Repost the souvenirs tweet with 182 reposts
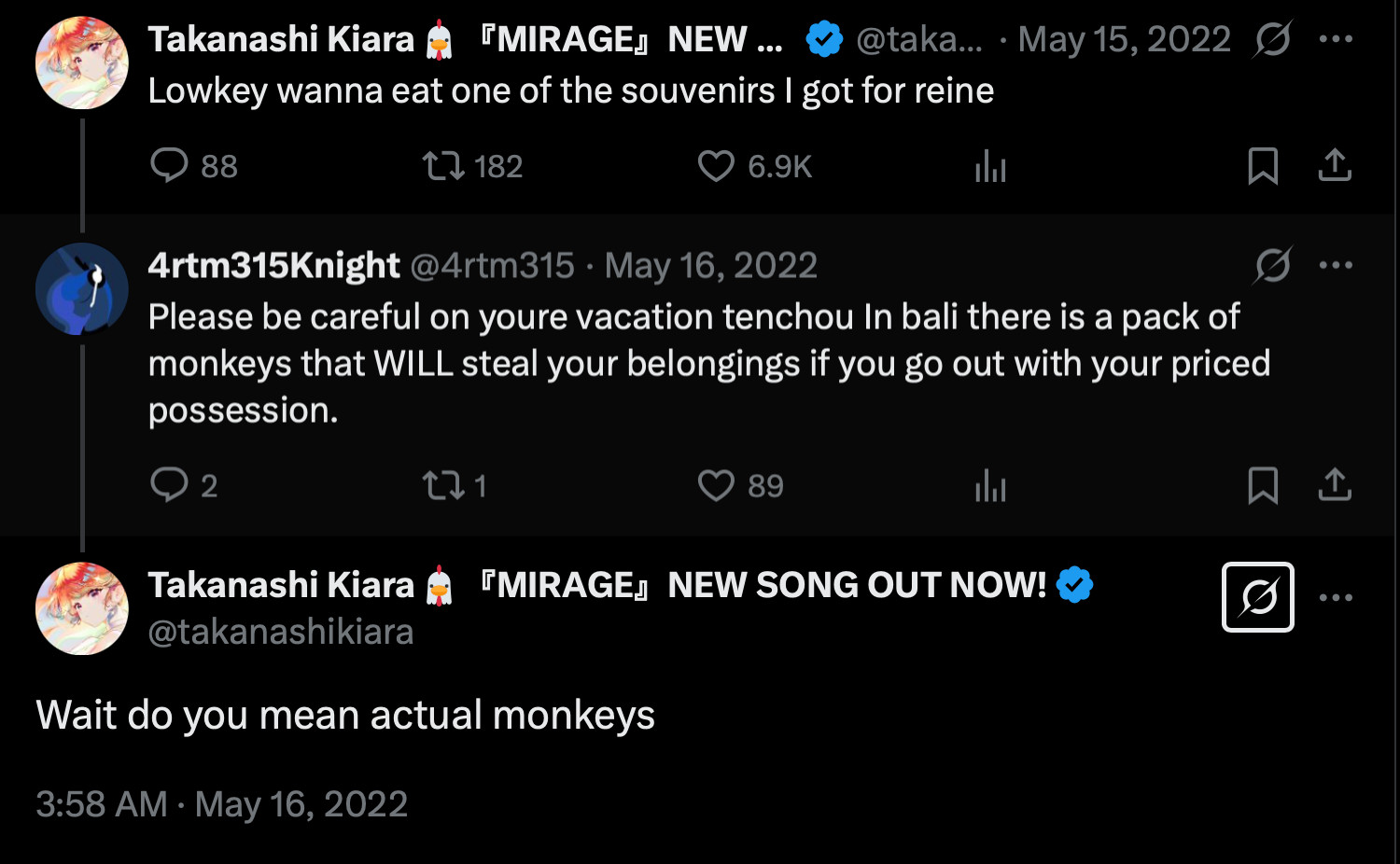This screenshot has width=1400, height=864. [442, 166]
